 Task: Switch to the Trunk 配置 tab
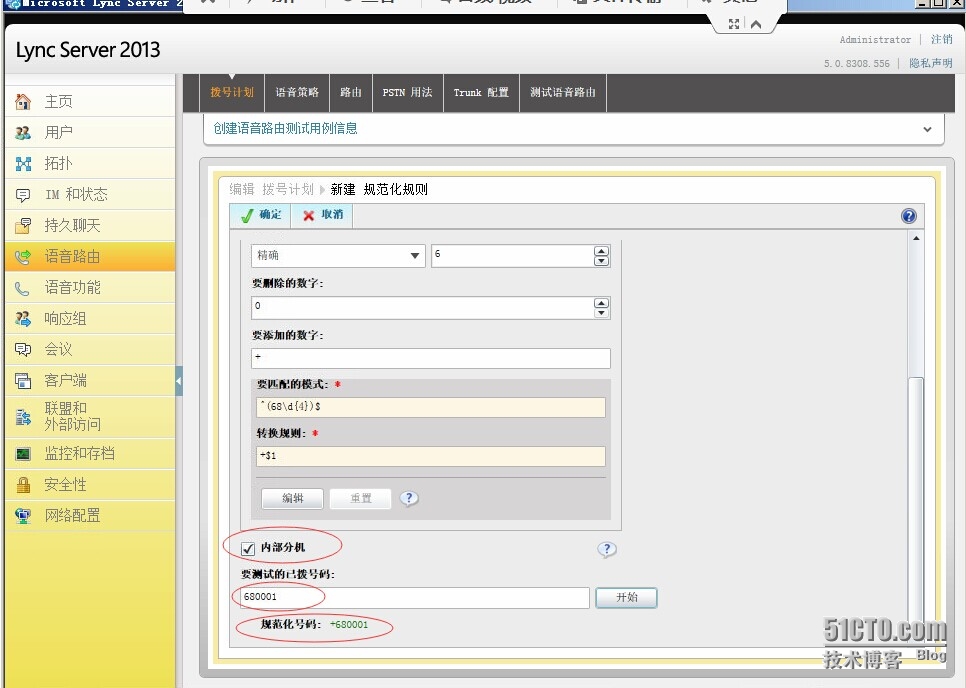click(x=481, y=92)
